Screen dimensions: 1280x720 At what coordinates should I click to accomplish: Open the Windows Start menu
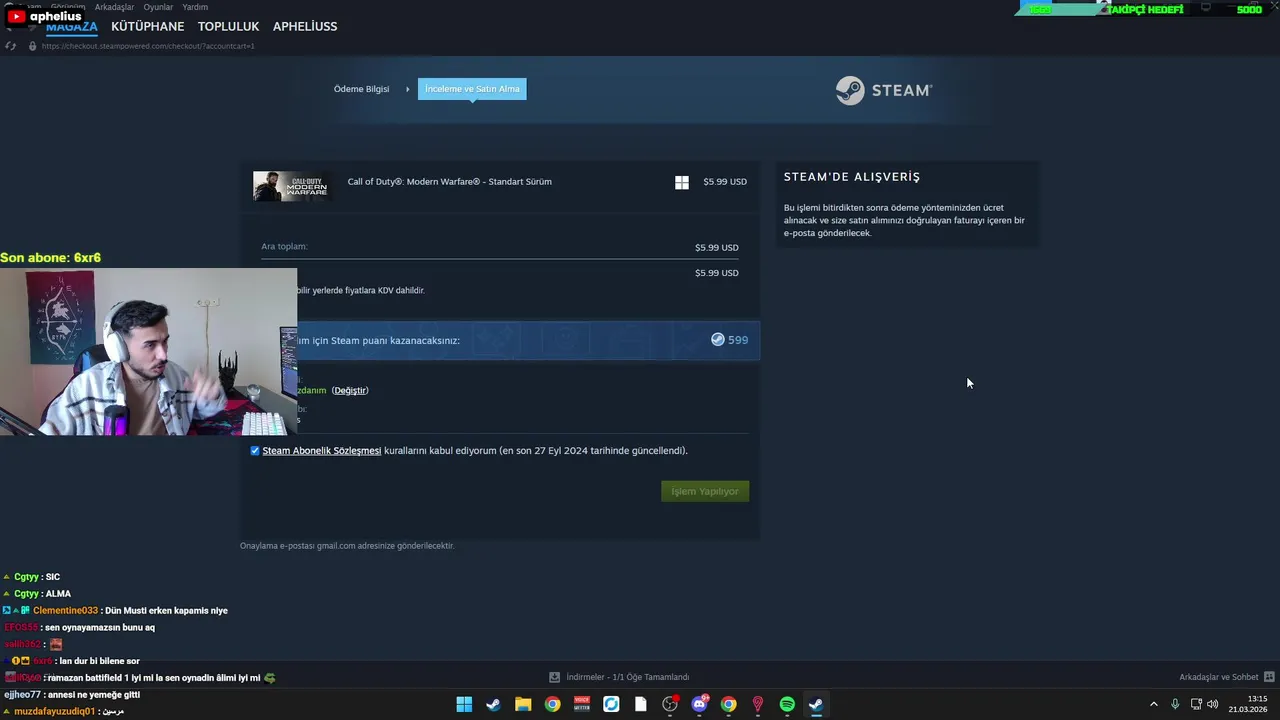pos(464,704)
